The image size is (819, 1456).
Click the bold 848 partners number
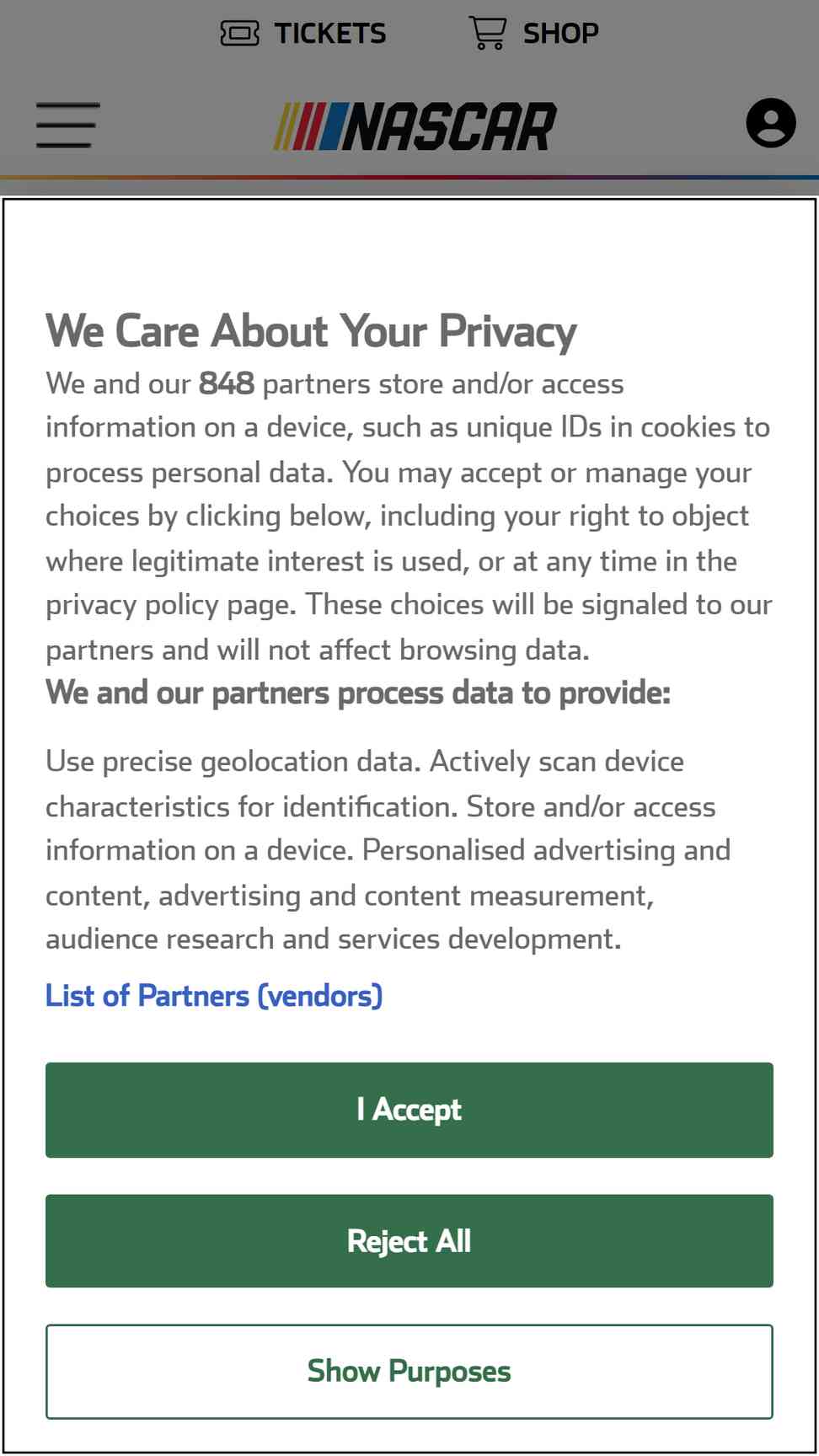(227, 383)
